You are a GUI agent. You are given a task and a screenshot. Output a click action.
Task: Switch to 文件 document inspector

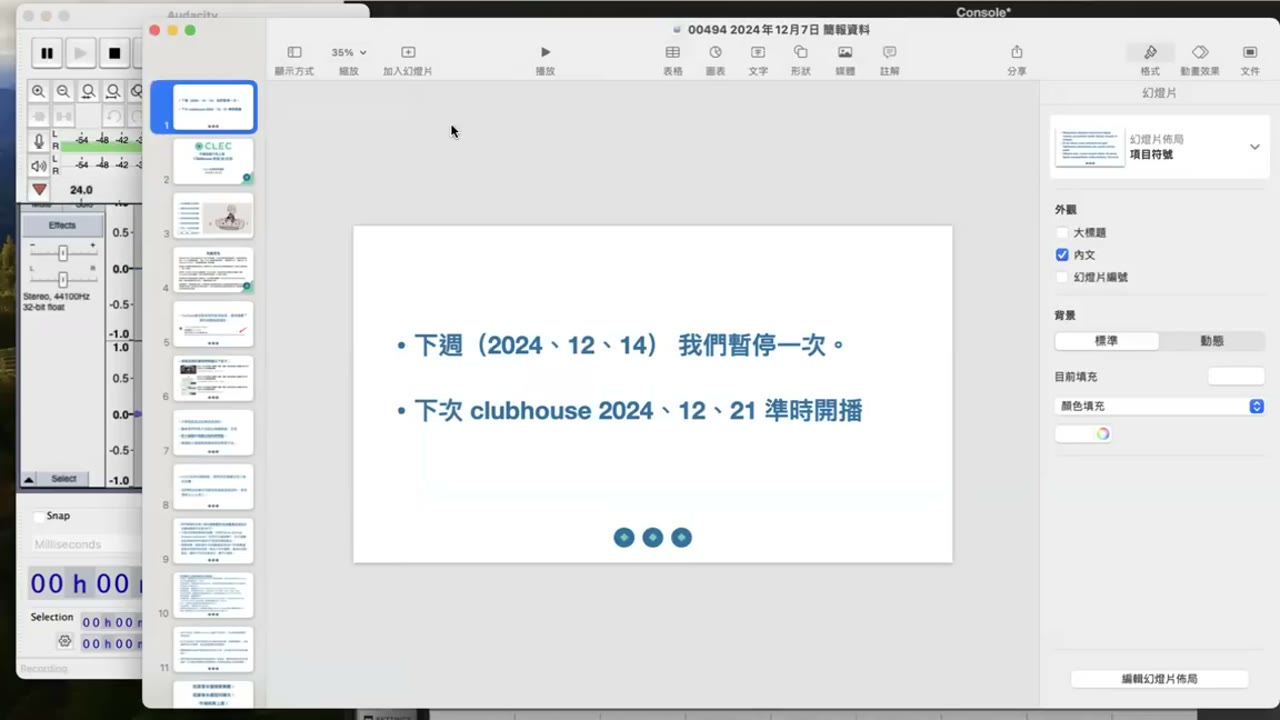click(1250, 52)
